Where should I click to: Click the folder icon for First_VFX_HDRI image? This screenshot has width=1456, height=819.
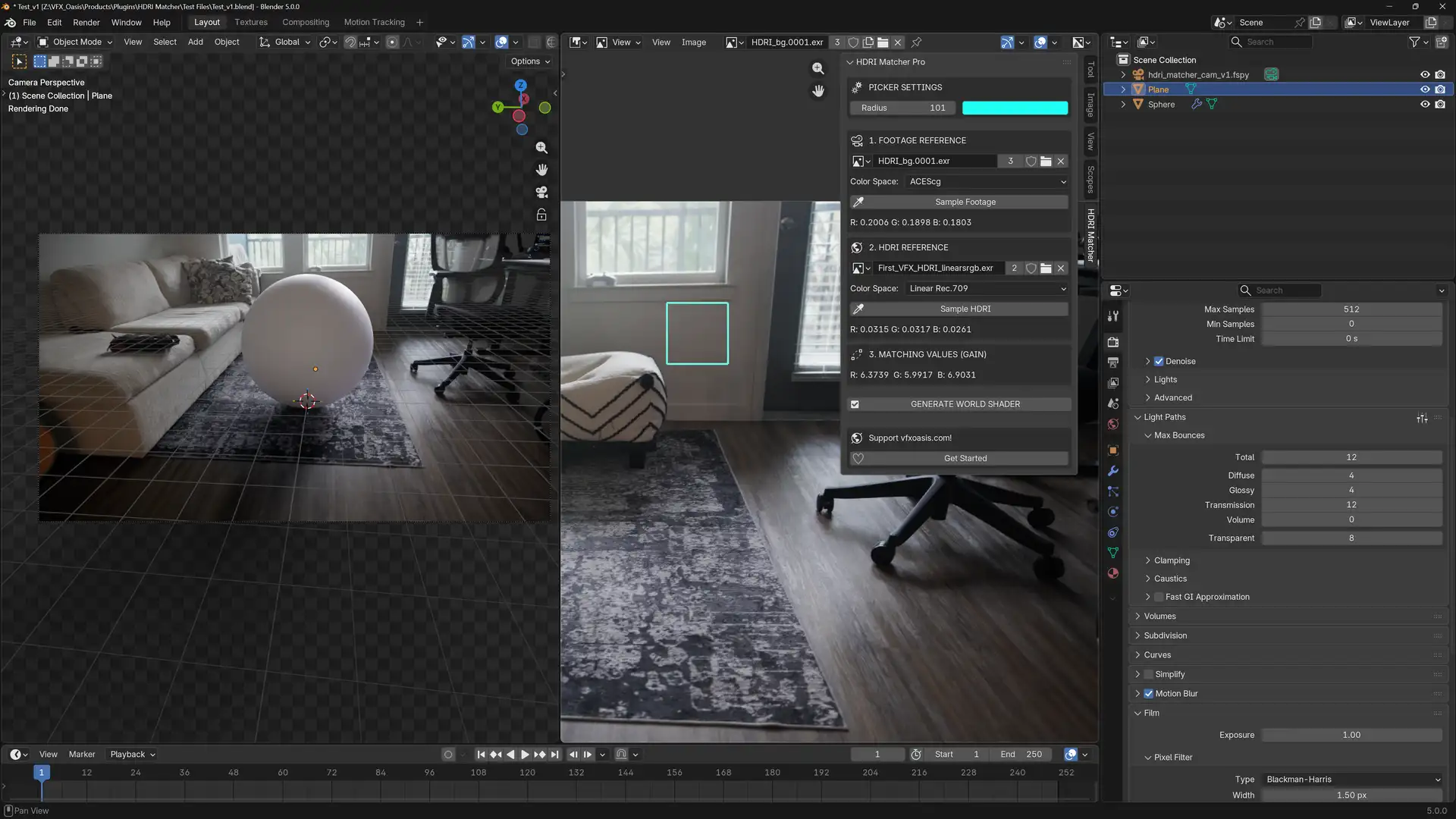[1046, 268]
